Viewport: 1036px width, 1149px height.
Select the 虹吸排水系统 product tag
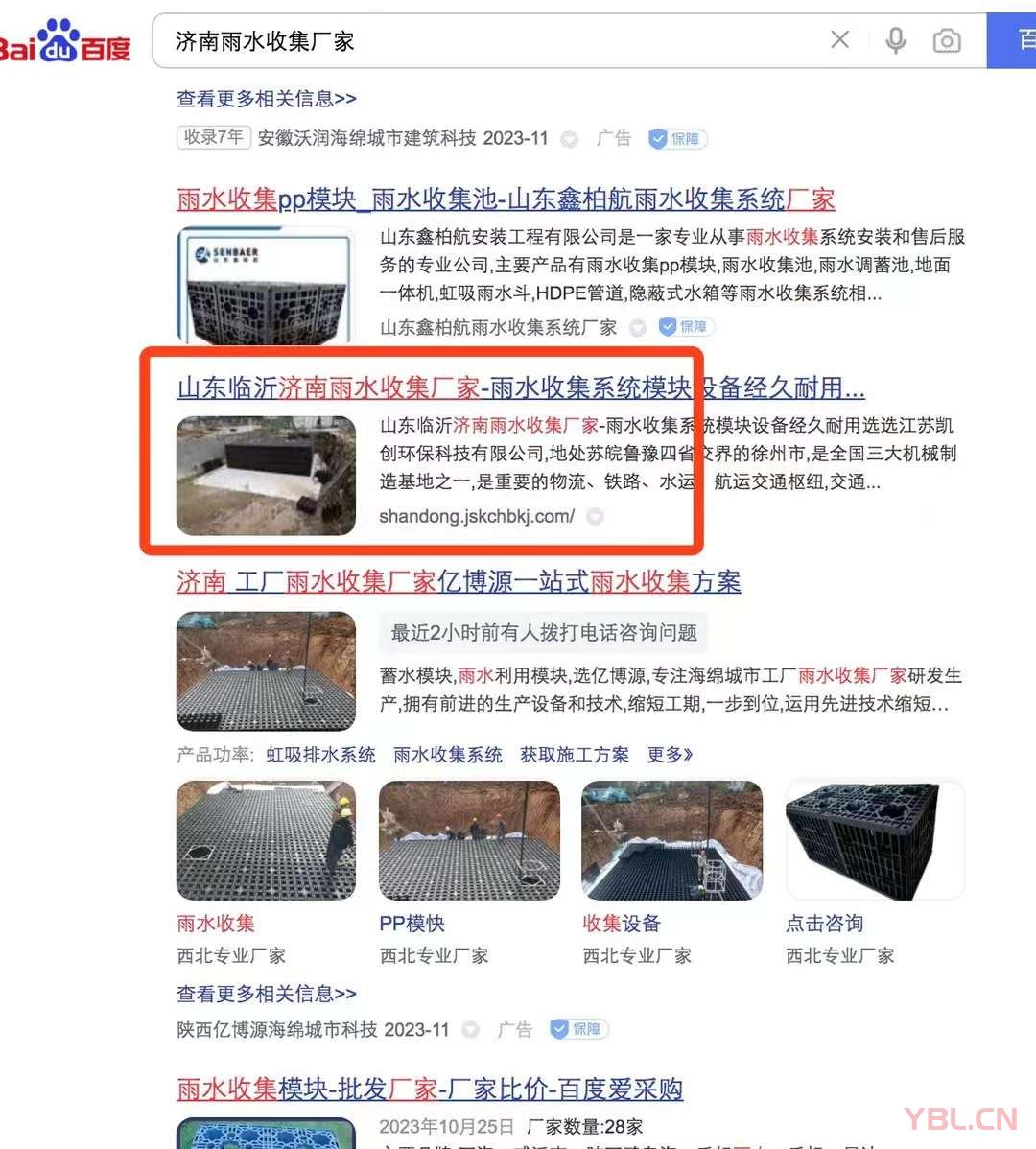pyautogui.click(x=320, y=755)
